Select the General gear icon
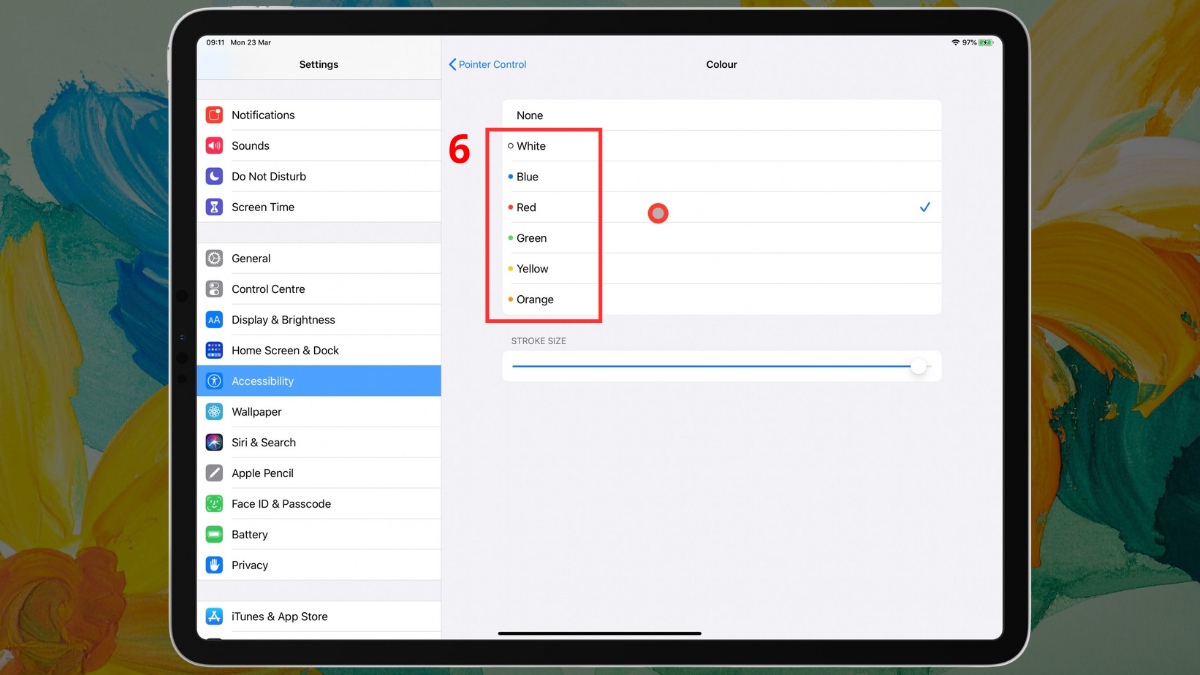Screen dimensions: 1200x675 (213, 258)
